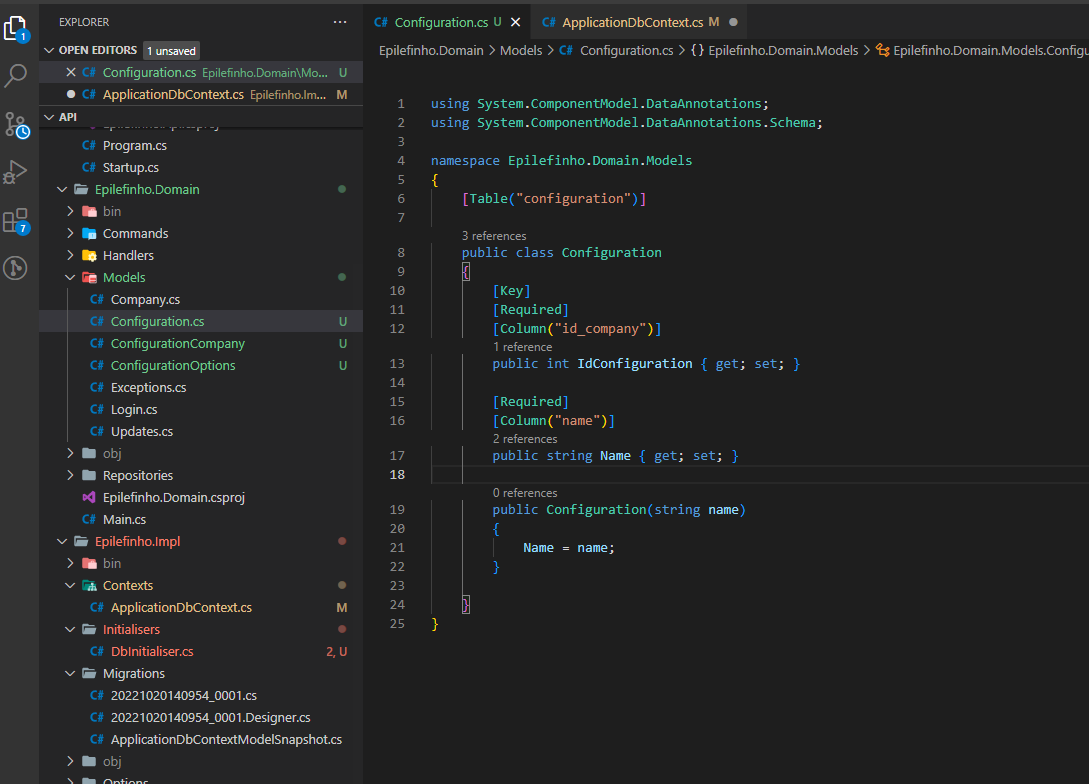Click the '2 references' CodeLens above Name
Image resolution: width=1089 pixels, height=784 pixels.
(525, 439)
